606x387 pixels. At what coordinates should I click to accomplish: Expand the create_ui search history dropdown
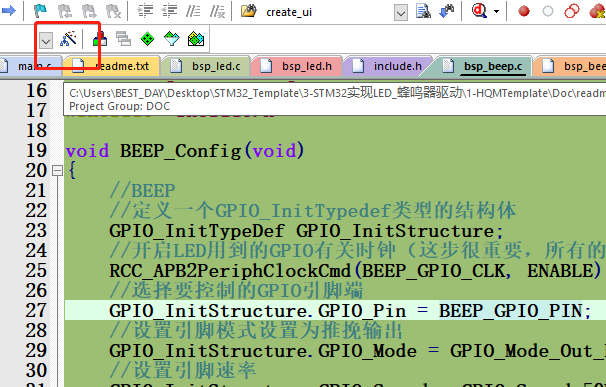pos(401,14)
